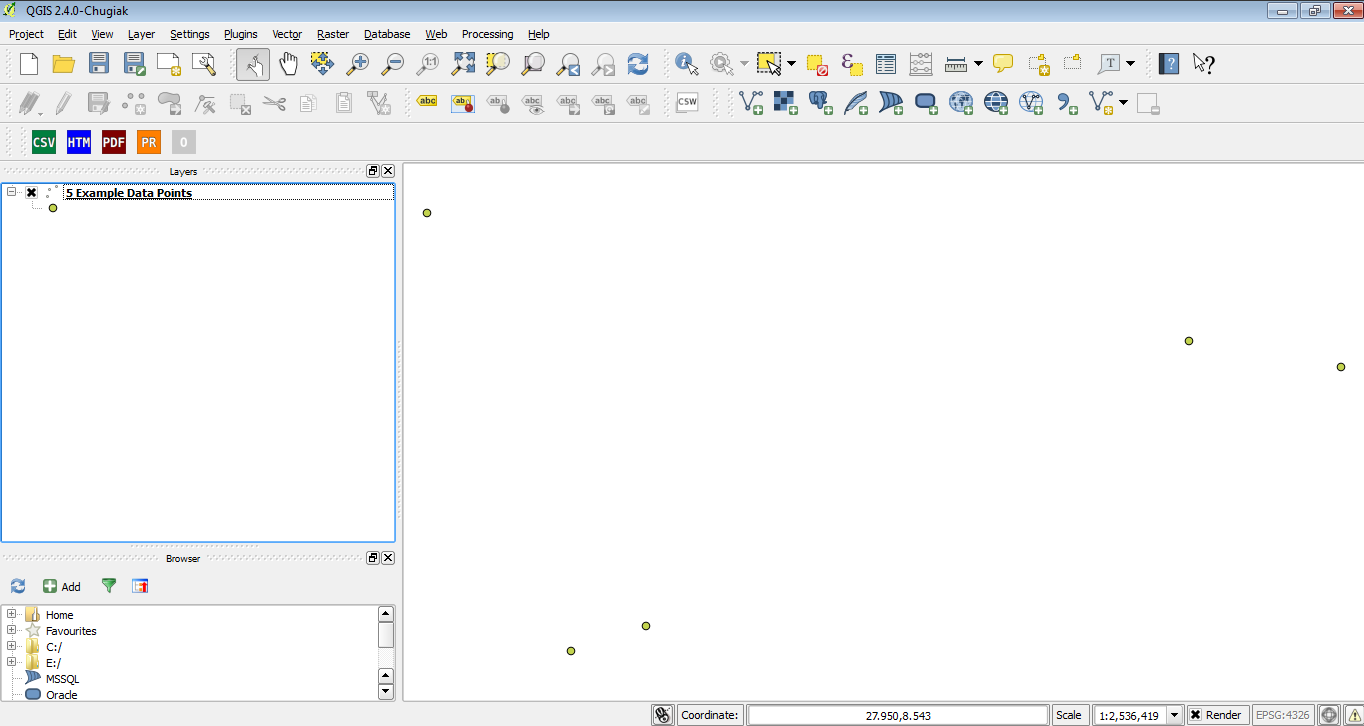This screenshot has width=1364, height=726.
Task: Click the Show Bookmarks icon
Action: [x=1073, y=64]
